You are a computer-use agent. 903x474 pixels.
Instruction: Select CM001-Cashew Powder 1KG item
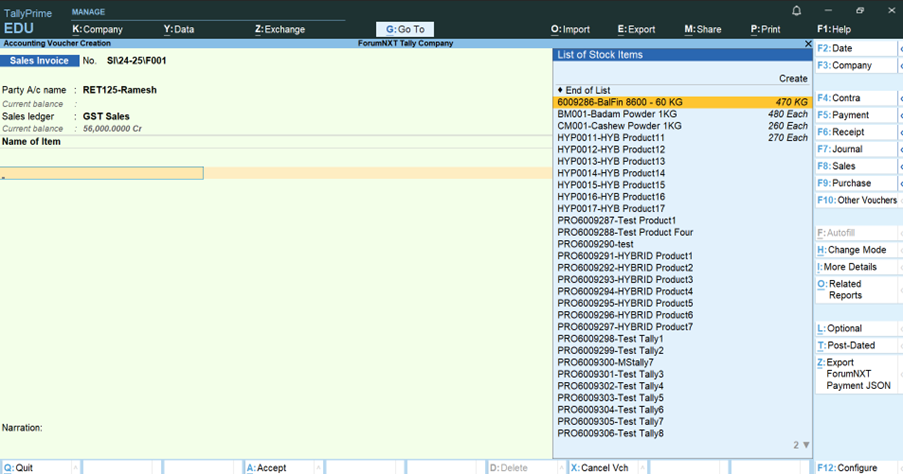coord(682,126)
